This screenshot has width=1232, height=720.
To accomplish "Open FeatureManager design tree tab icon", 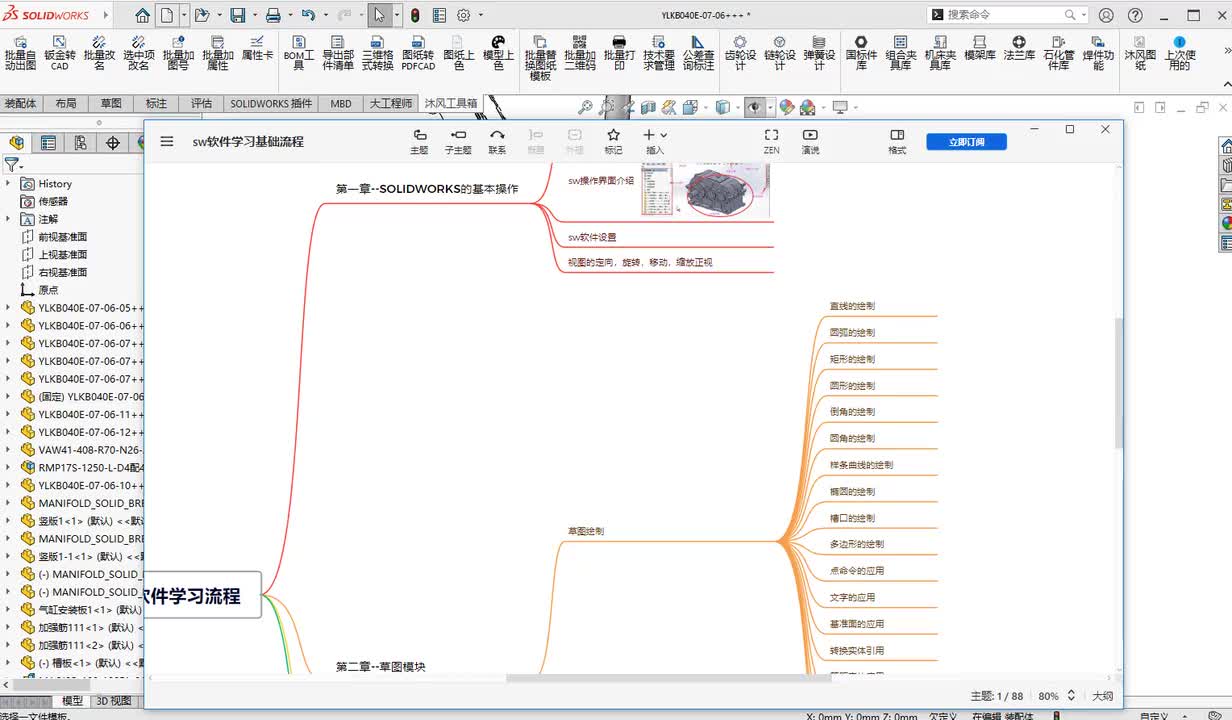I will [x=16, y=143].
